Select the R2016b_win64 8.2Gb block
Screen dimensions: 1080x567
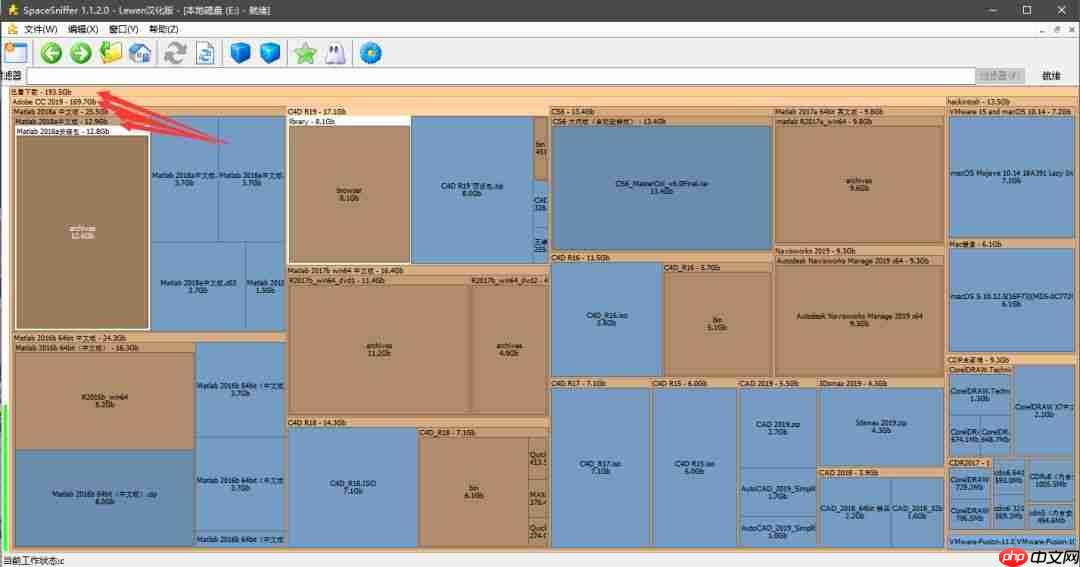(x=104, y=401)
